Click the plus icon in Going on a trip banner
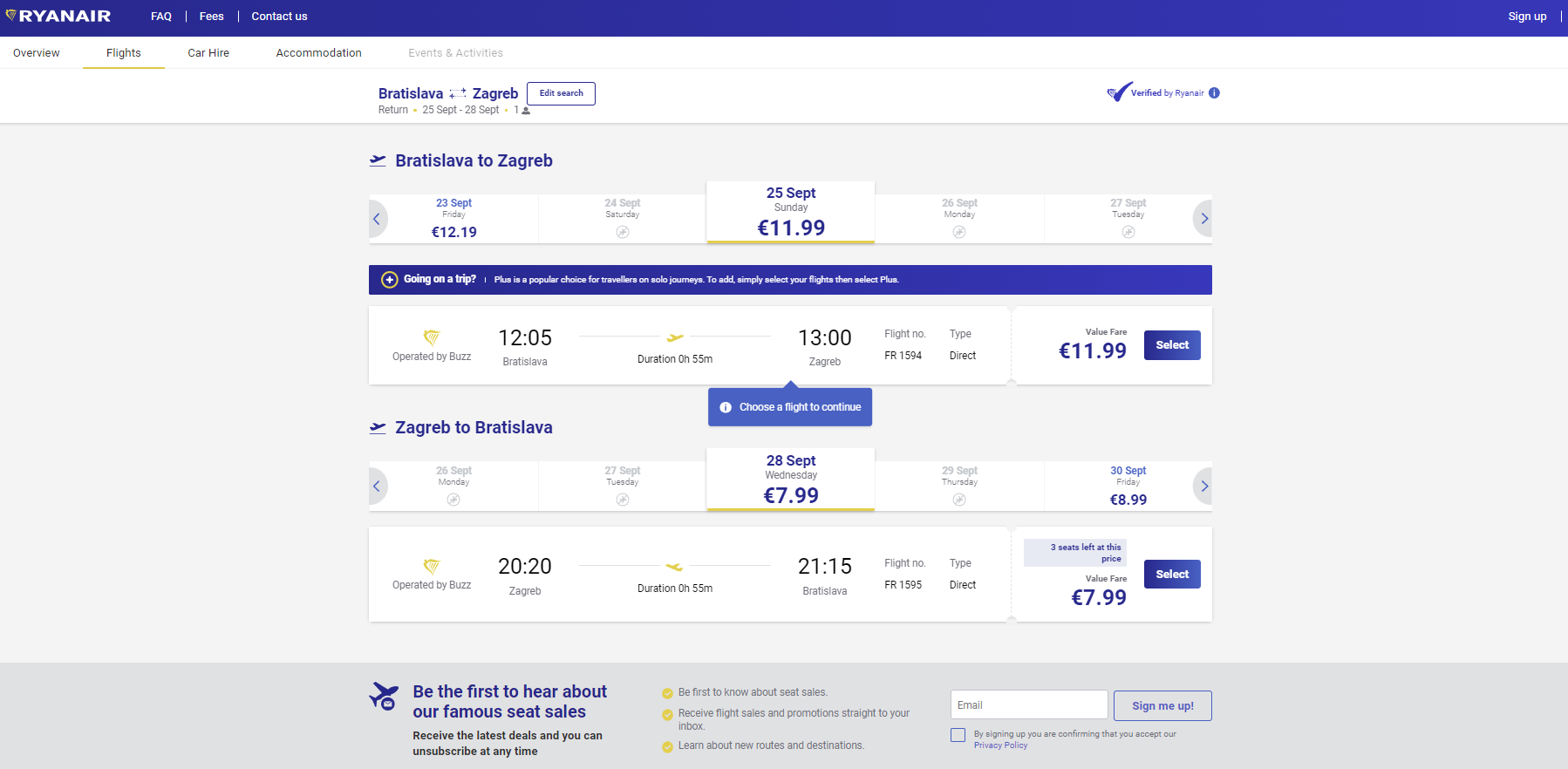The width and height of the screenshot is (1568, 769). (390, 280)
